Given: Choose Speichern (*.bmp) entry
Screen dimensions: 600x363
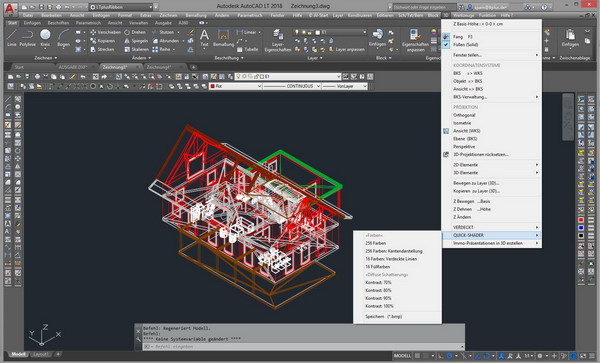Looking at the screenshot, I should [x=383, y=317].
